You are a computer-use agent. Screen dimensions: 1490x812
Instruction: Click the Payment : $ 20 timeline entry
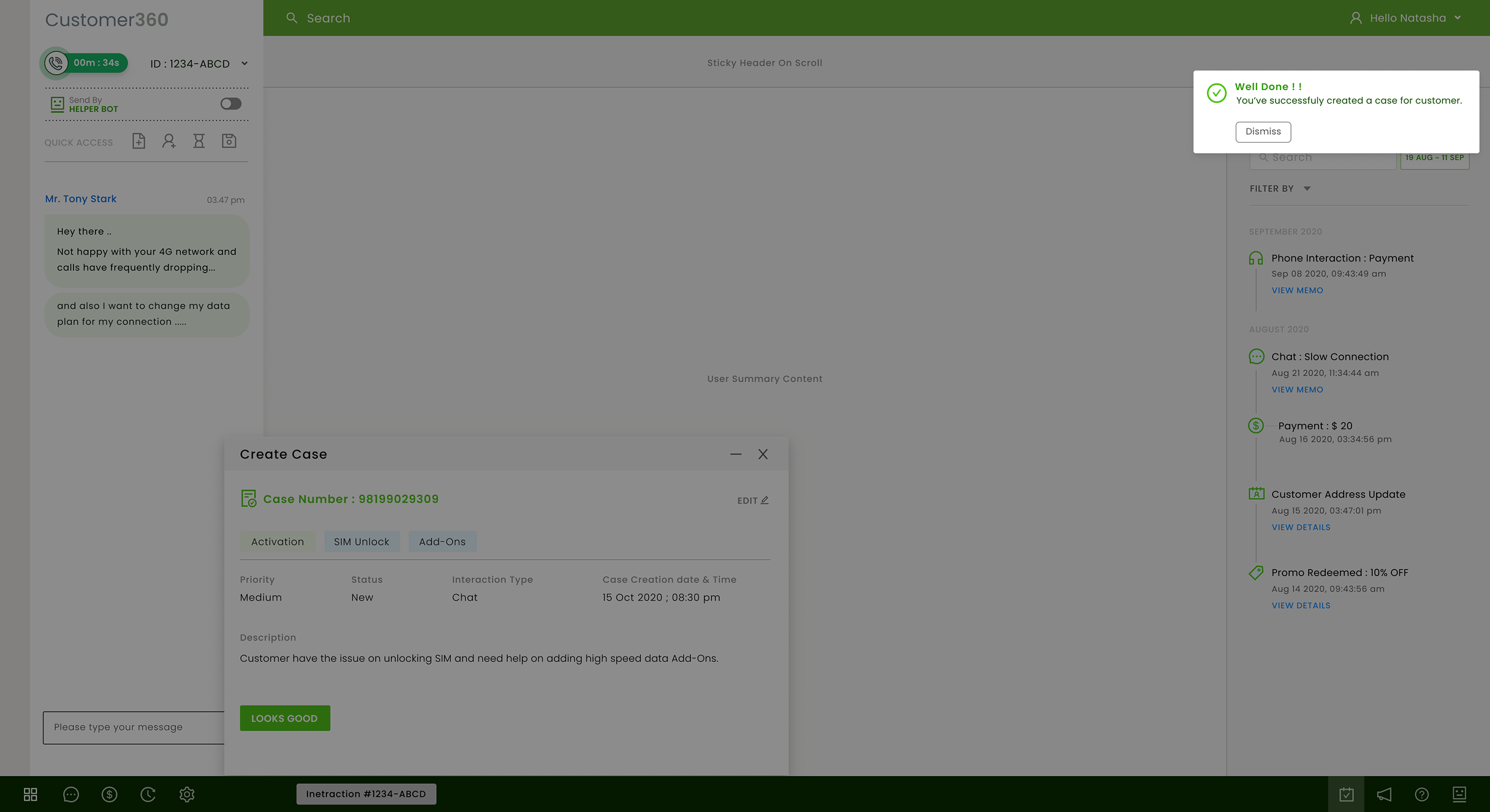coord(1315,426)
